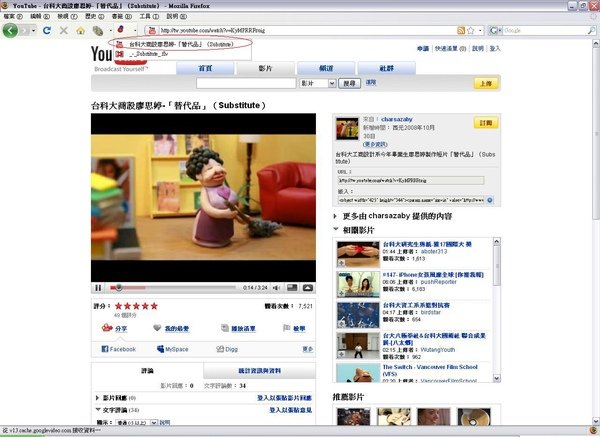Switch to the YouTube 影片 tab
Image resolution: width=600 pixels, height=437 pixels.
click(266, 68)
